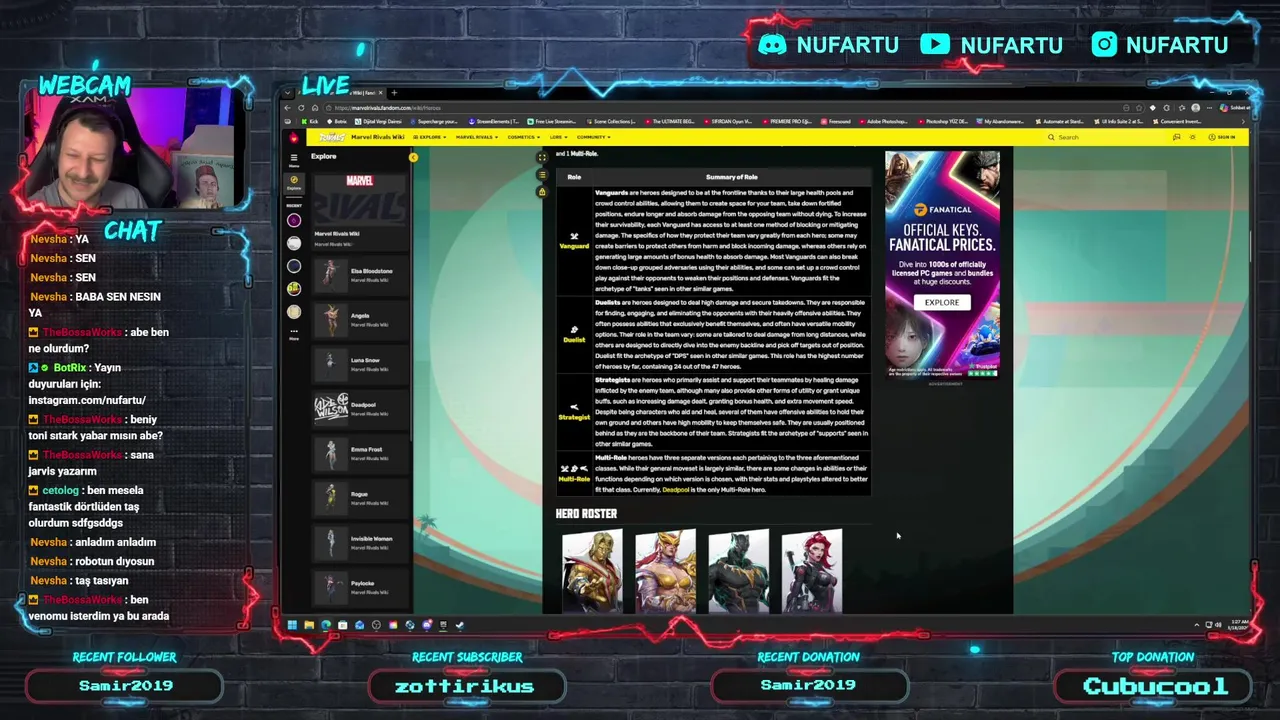Viewport: 1280px width, 720px height.
Task: Toggle fullscreen expand icon beside article
Action: click(x=542, y=157)
